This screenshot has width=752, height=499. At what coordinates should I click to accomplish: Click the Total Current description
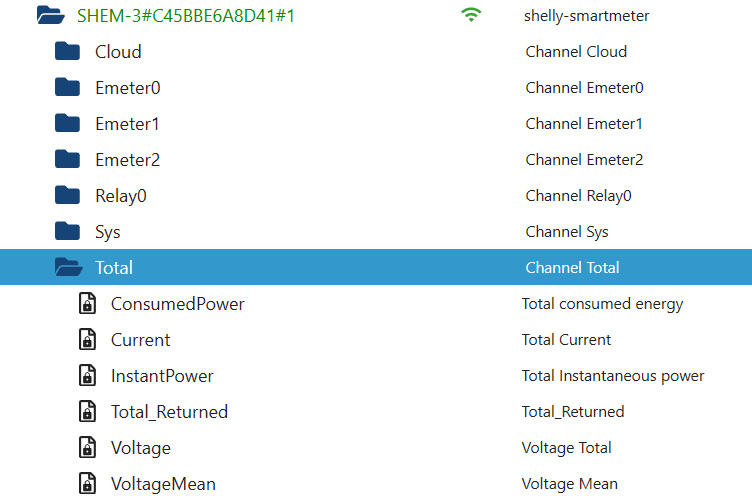point(566,340)
